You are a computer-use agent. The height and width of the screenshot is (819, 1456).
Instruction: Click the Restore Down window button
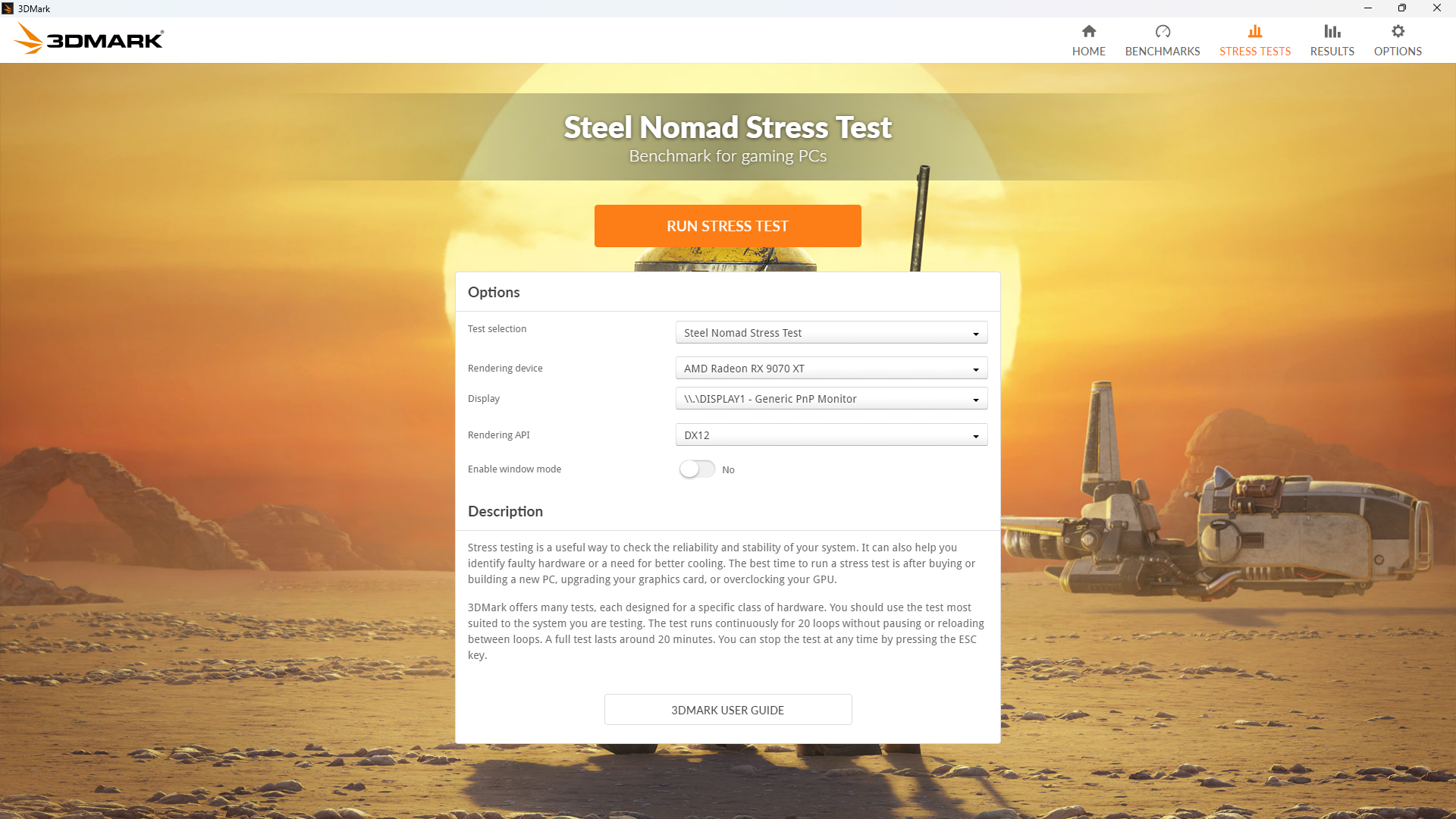point(1402,8)
